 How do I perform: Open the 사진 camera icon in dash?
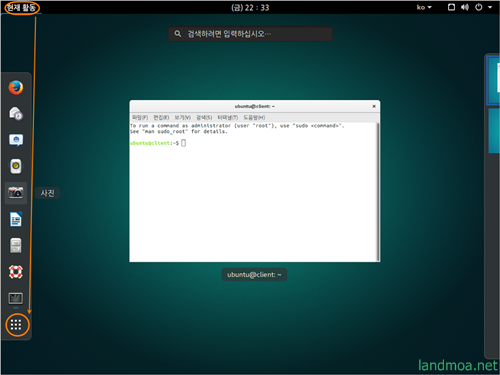tap(16, 193)
